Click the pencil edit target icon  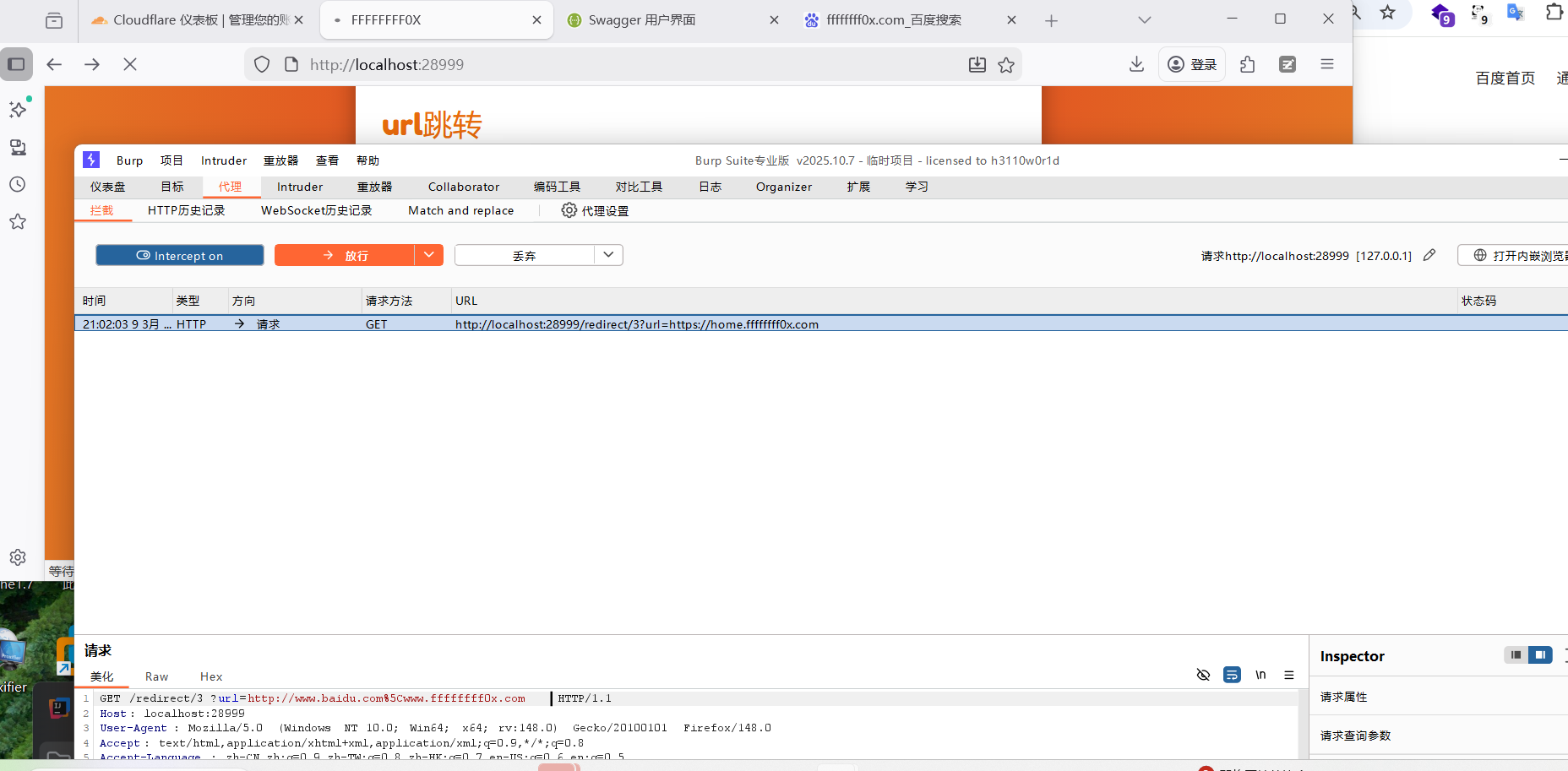tap(1429, 255)
